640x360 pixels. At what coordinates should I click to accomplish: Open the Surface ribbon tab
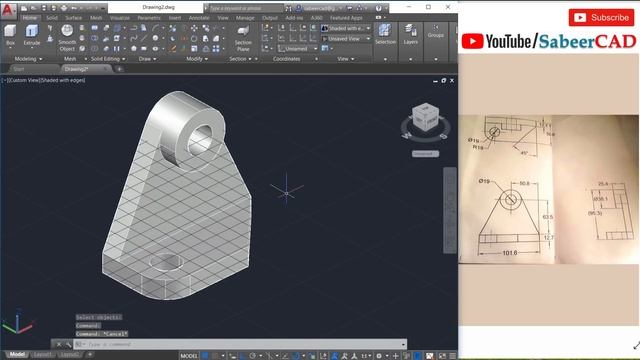[x=73, y=18]
